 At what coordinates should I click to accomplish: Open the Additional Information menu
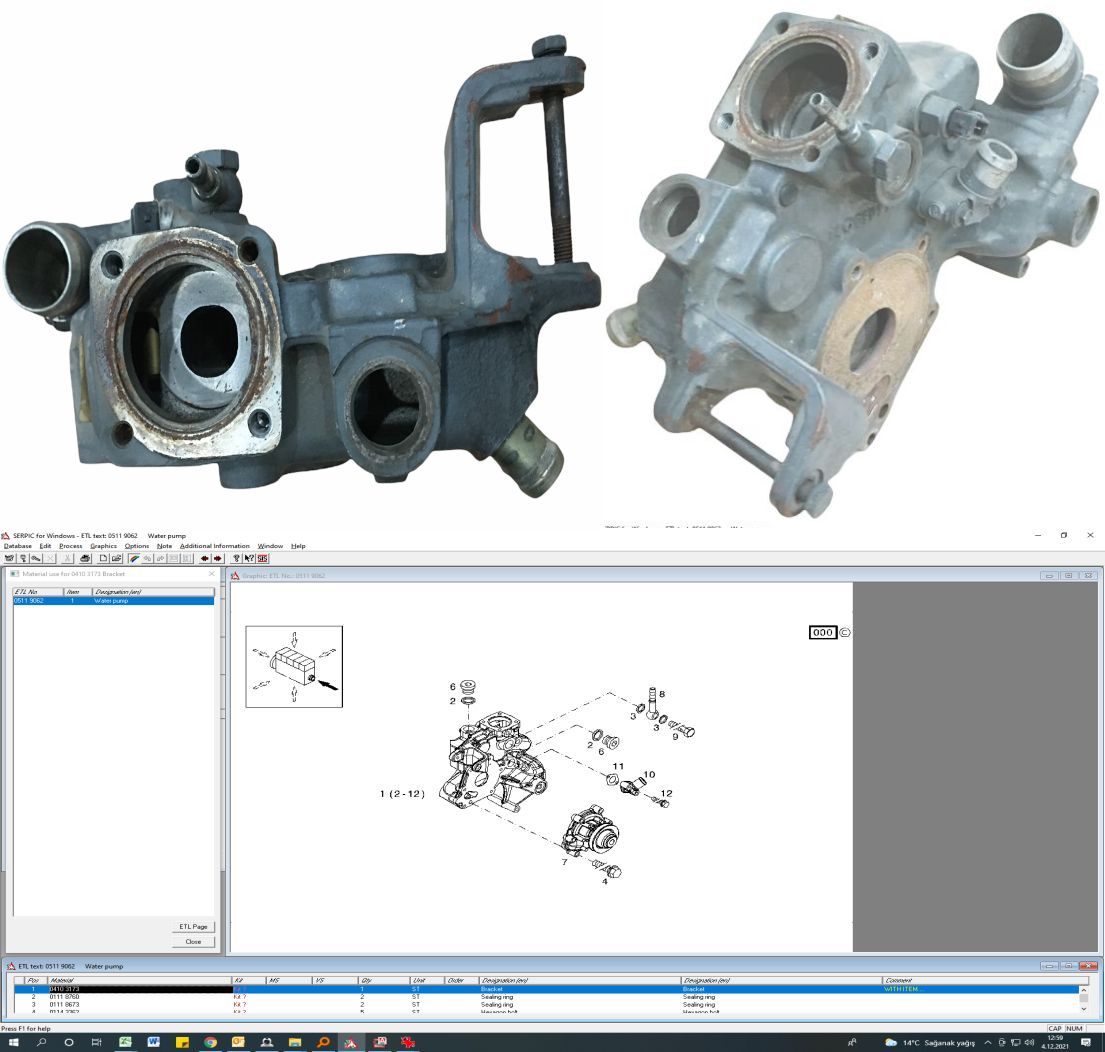[214, 546]
